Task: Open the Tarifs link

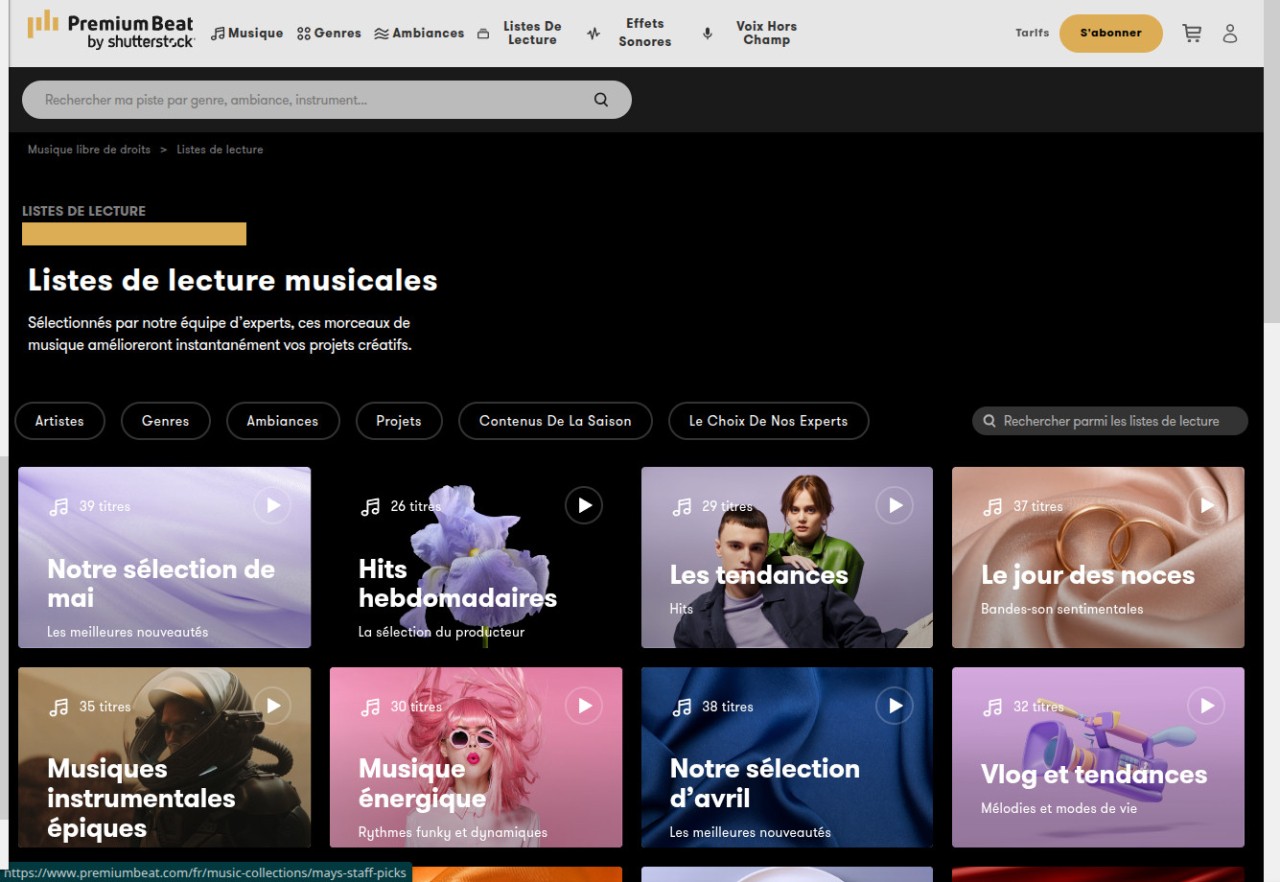Action: [x=1032, y=33]
